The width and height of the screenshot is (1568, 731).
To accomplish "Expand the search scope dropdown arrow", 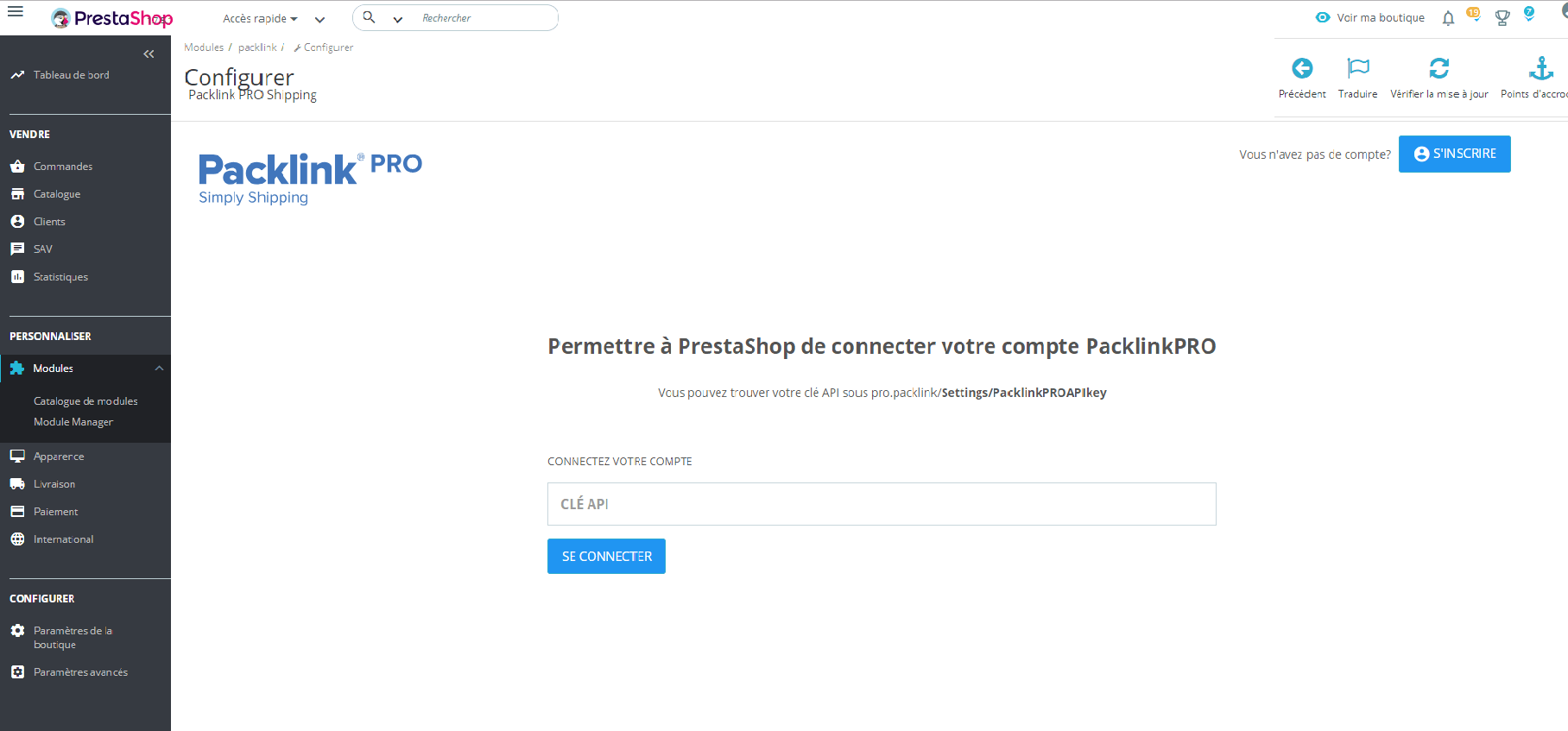I will click(x=397, y=17).
